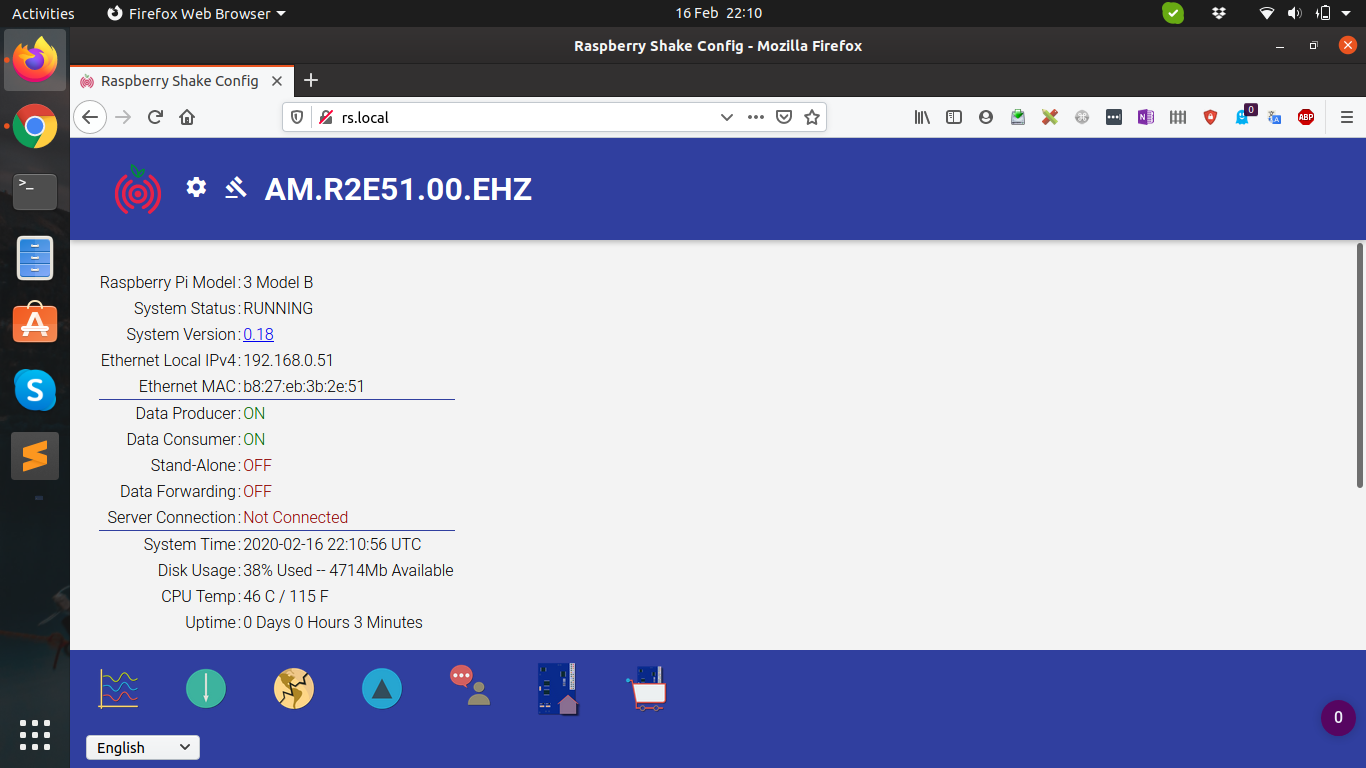
Task: Open the waveform chart icon in footer
Action: tap(118, 689)
